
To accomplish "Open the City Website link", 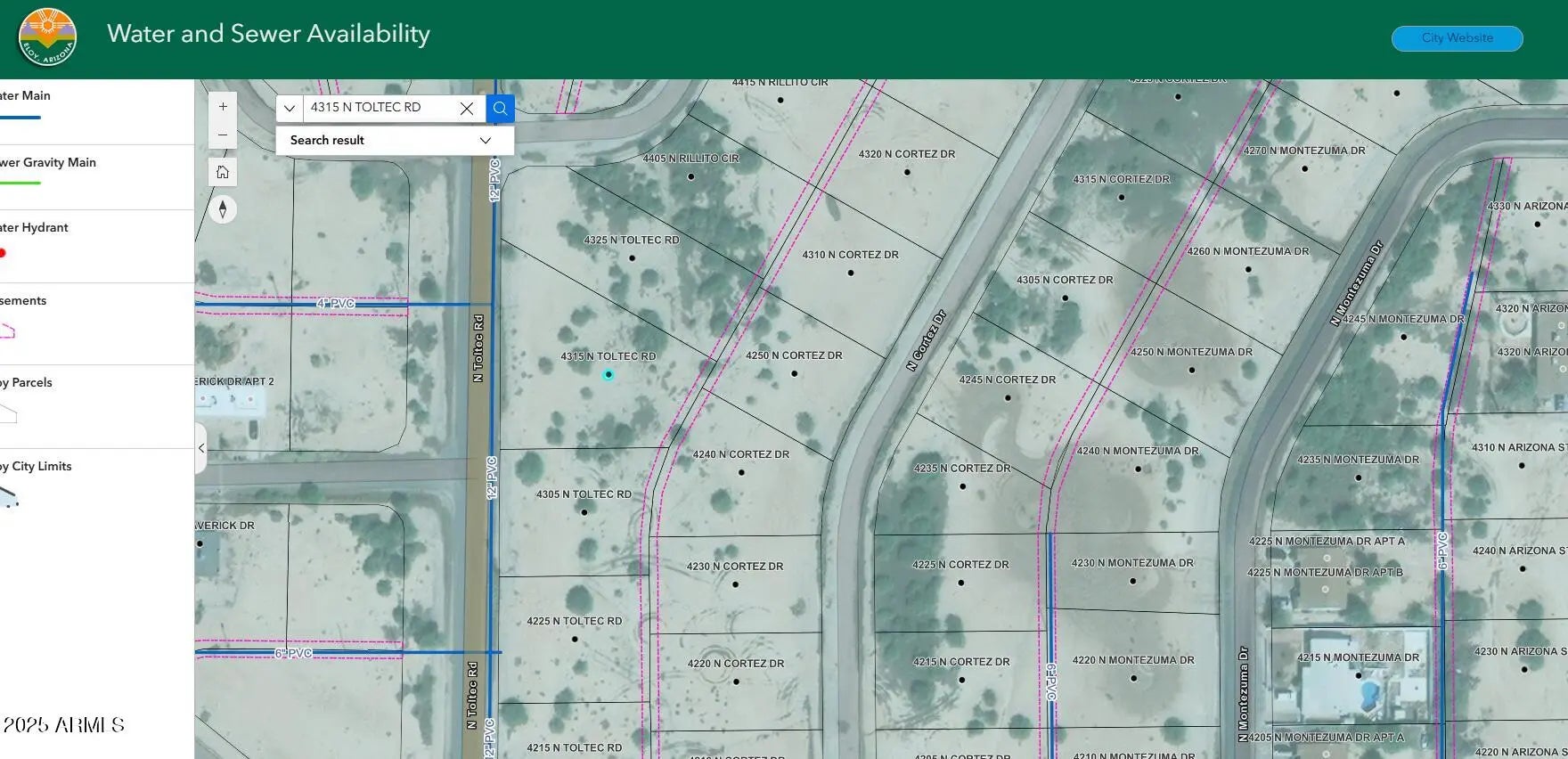I will click(x=1457, y=38).
